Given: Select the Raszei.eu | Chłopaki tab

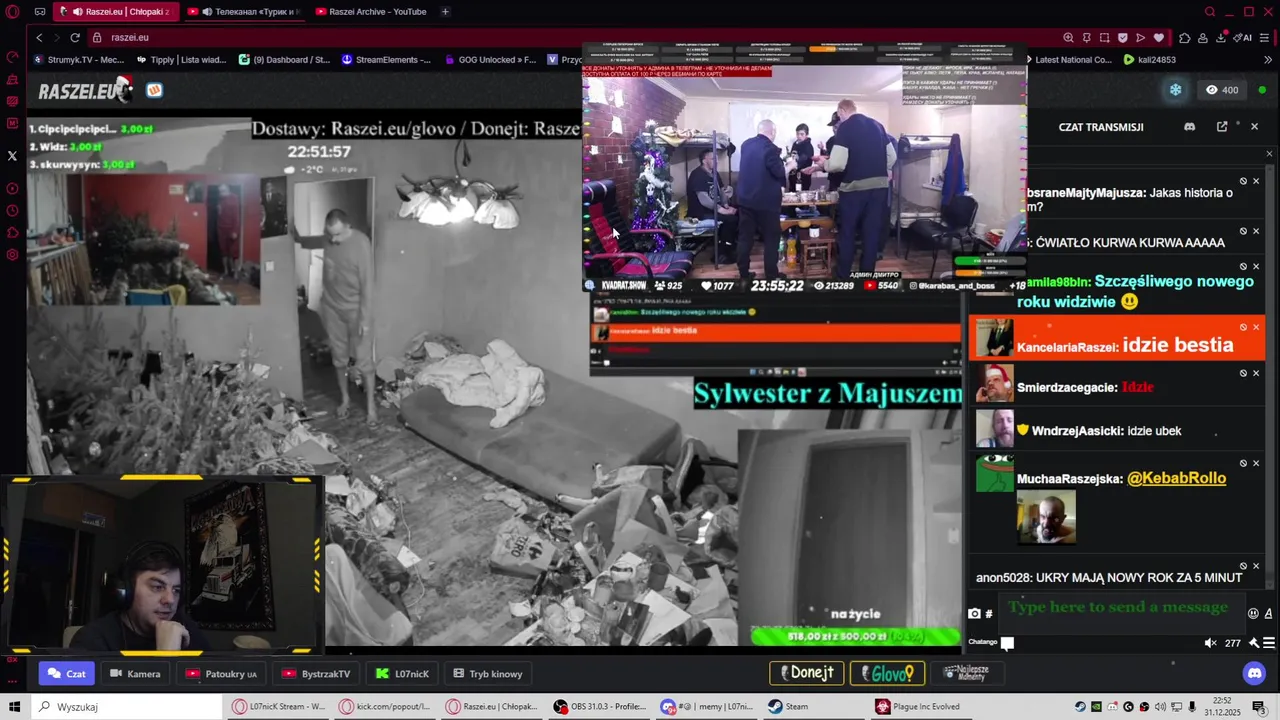Looking at the screenshot, I should [x=115, y=12].
